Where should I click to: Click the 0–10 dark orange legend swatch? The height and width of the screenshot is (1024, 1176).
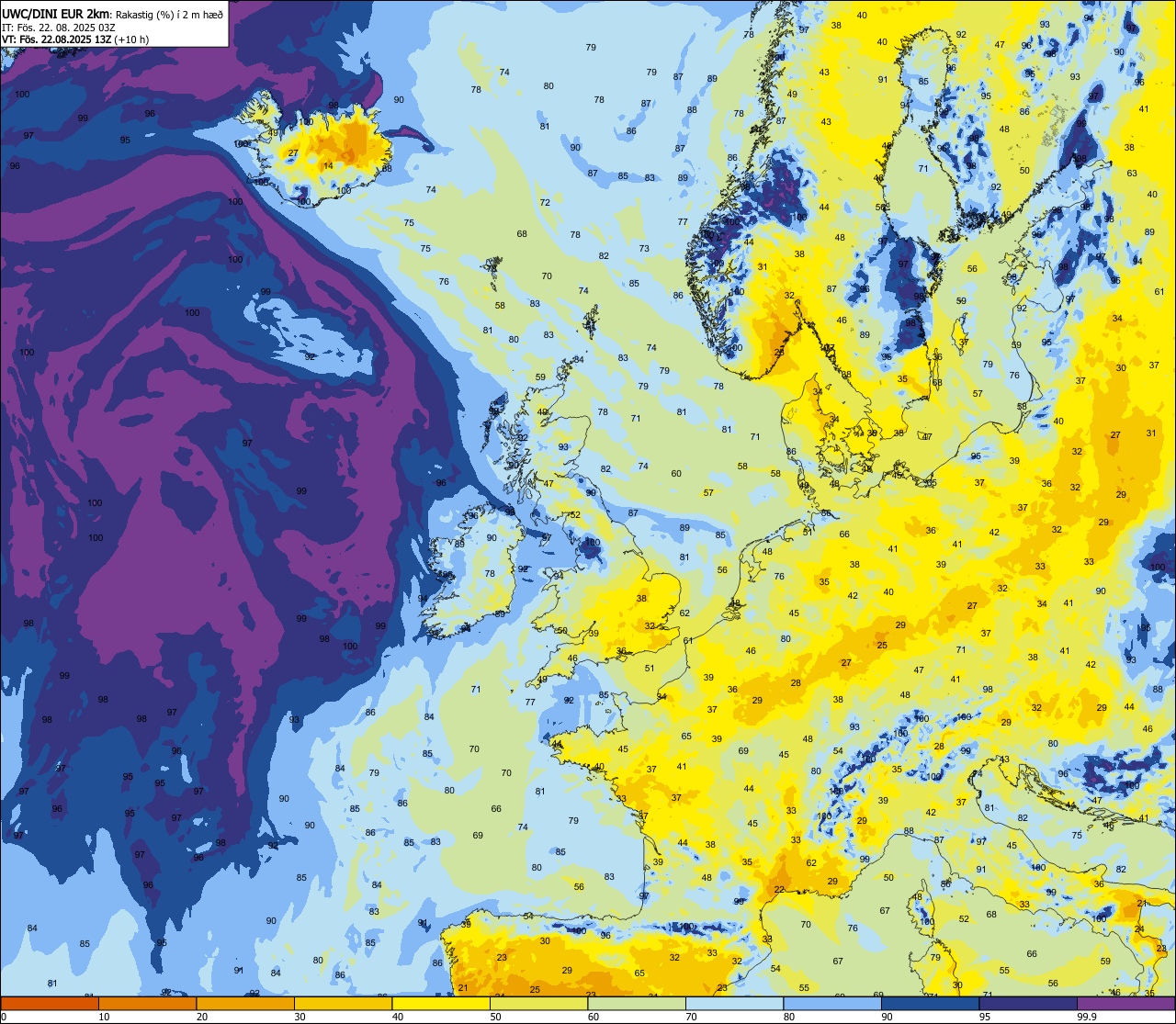click(50, 1004)
